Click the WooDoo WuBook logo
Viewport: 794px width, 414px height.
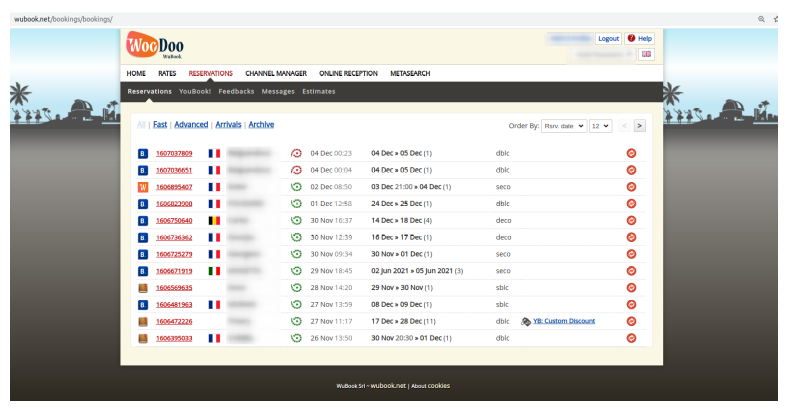[x=155, y=46]
